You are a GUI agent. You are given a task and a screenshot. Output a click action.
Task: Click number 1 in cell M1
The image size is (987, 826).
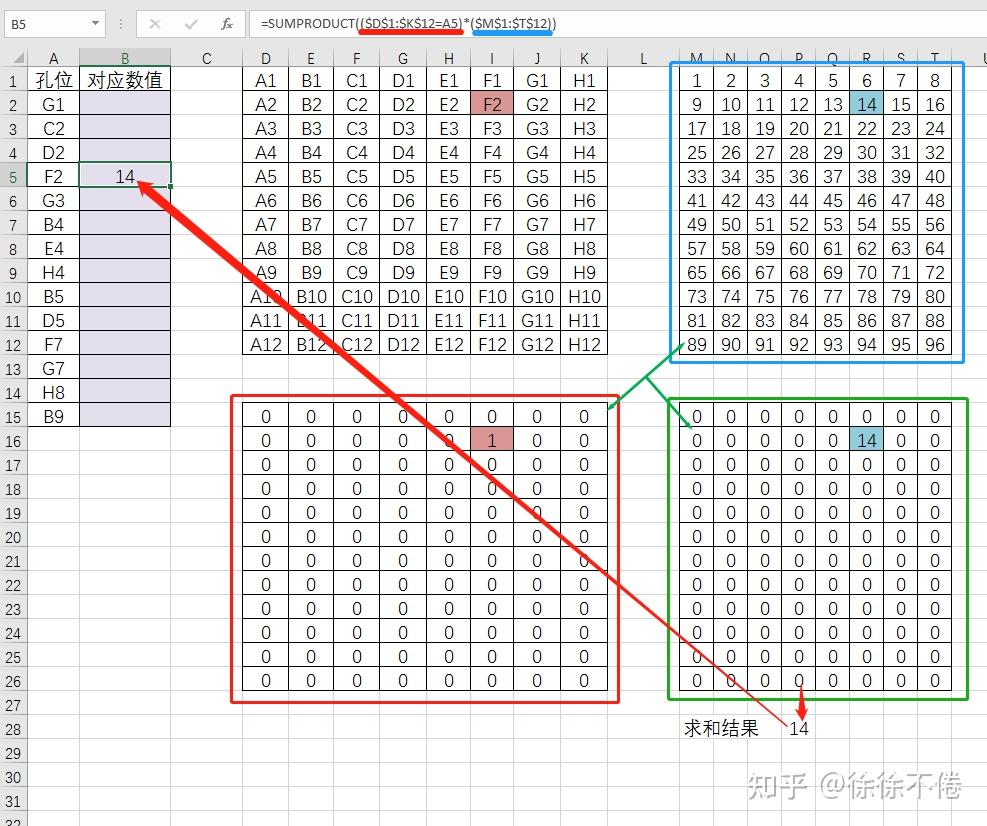click(x=696, y=80)
